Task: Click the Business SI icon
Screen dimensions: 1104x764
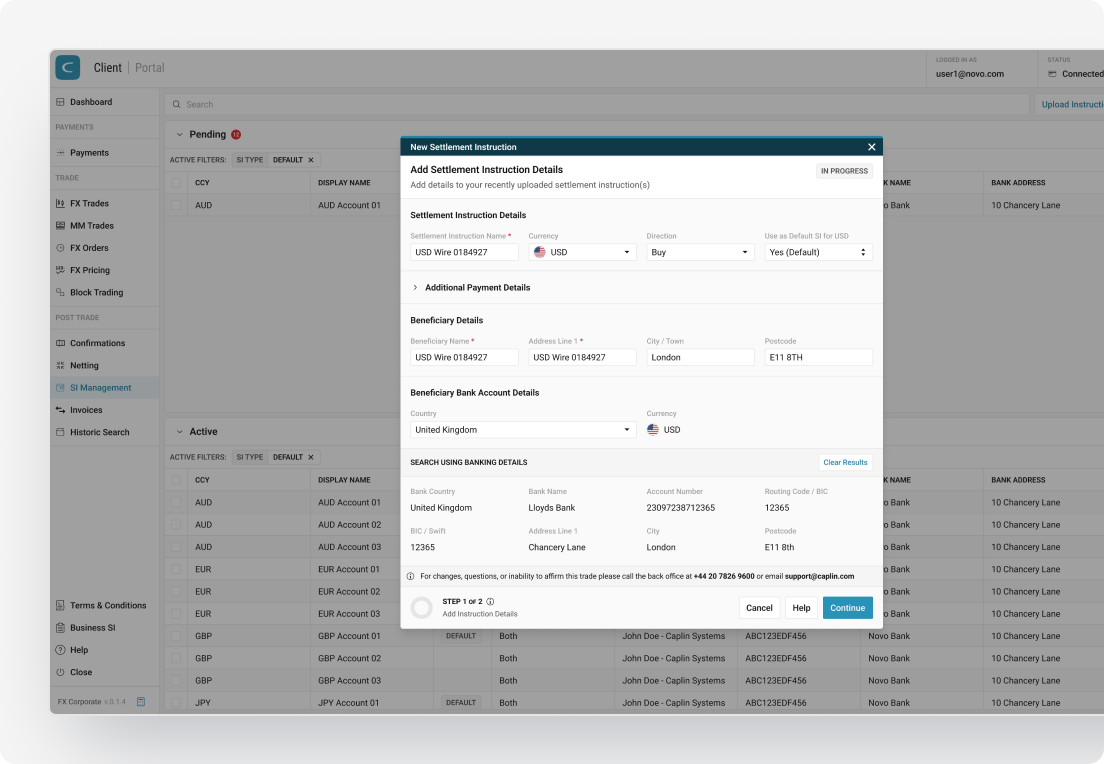Action: pyautogui.click(x=61, y=627)
